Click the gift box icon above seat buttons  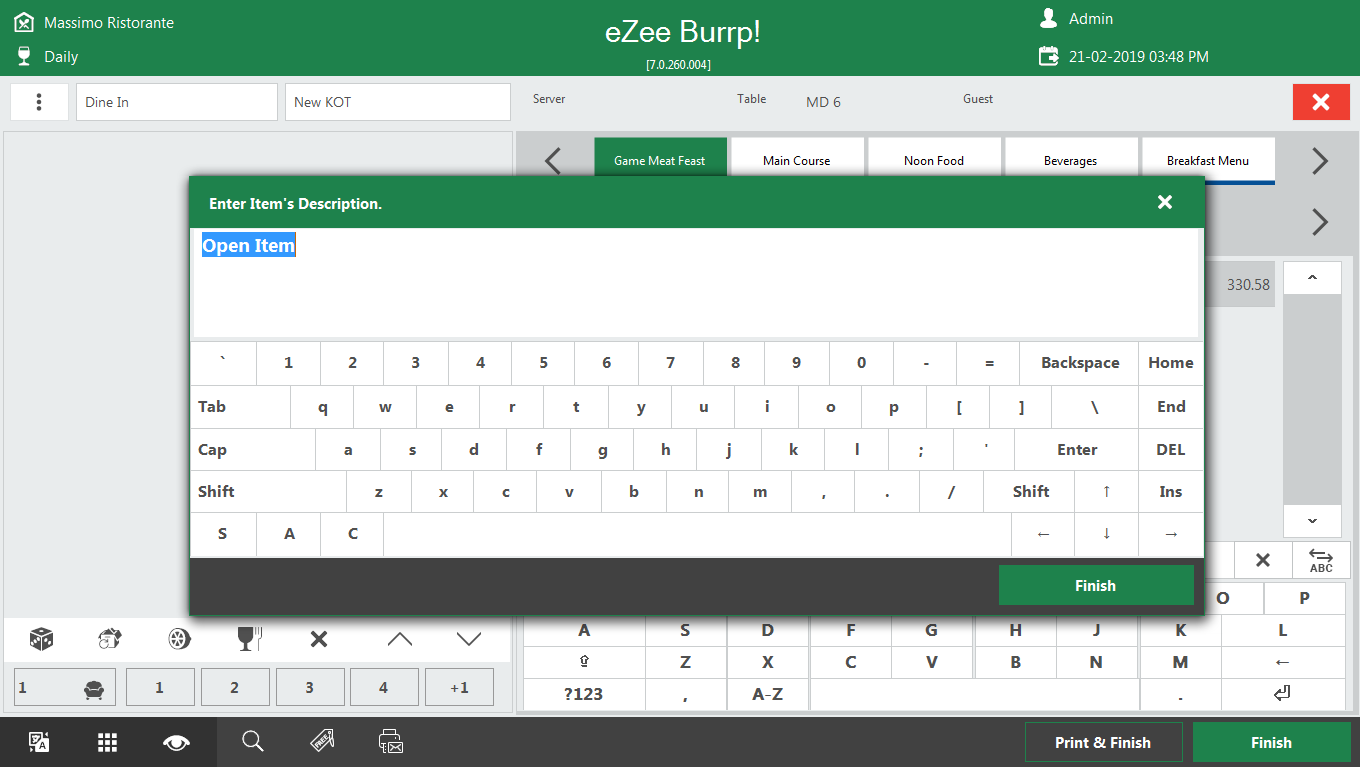pos(110,639)
